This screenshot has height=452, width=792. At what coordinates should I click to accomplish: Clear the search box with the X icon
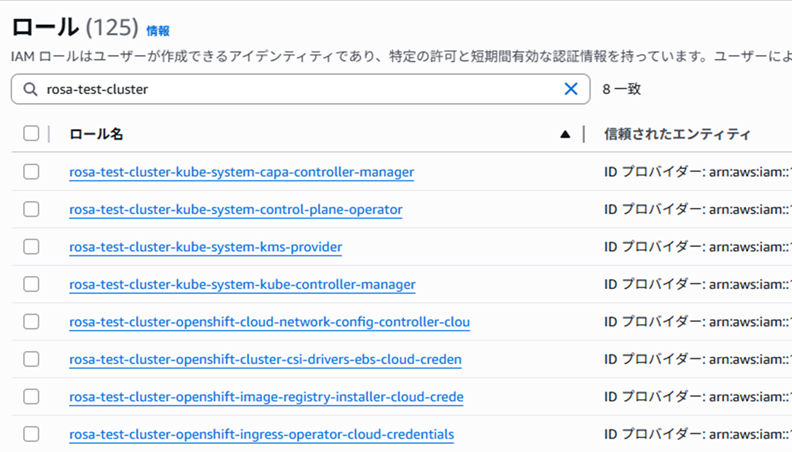(x=571, y=89)
